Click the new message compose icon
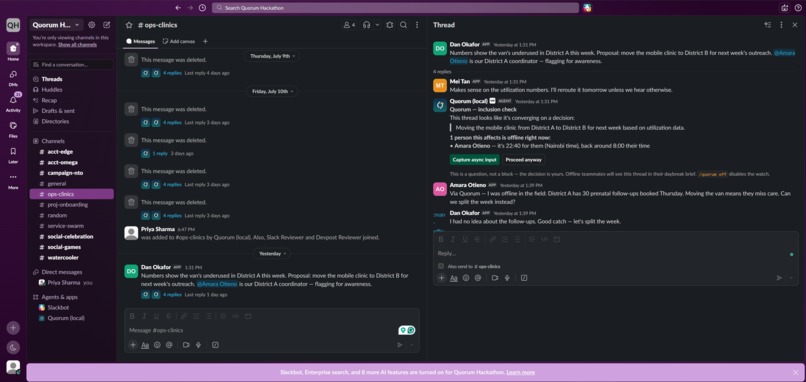Viewport: 806px width, 382px height. 106,25
